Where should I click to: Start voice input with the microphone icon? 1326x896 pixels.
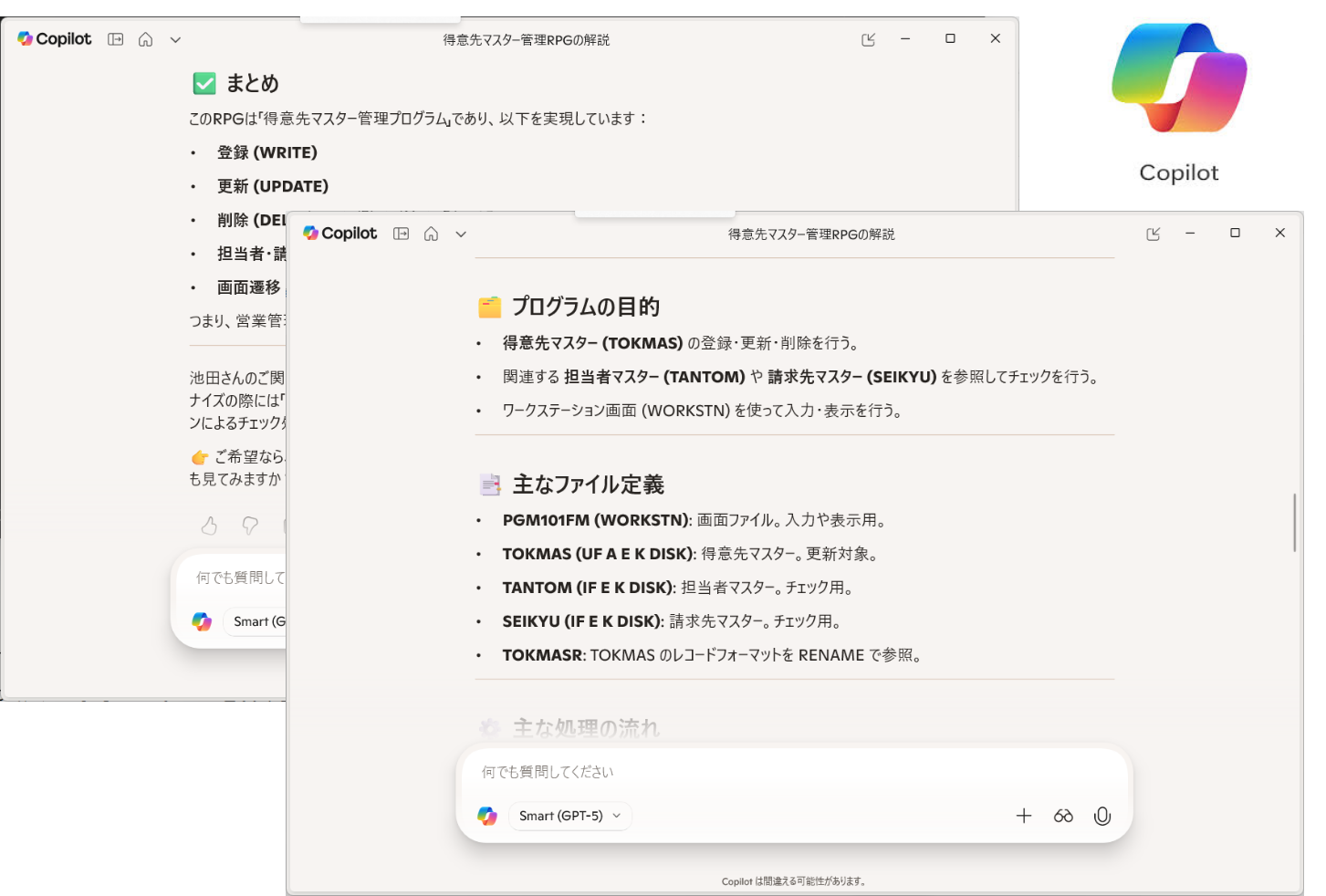click(x=1102, y=816)
